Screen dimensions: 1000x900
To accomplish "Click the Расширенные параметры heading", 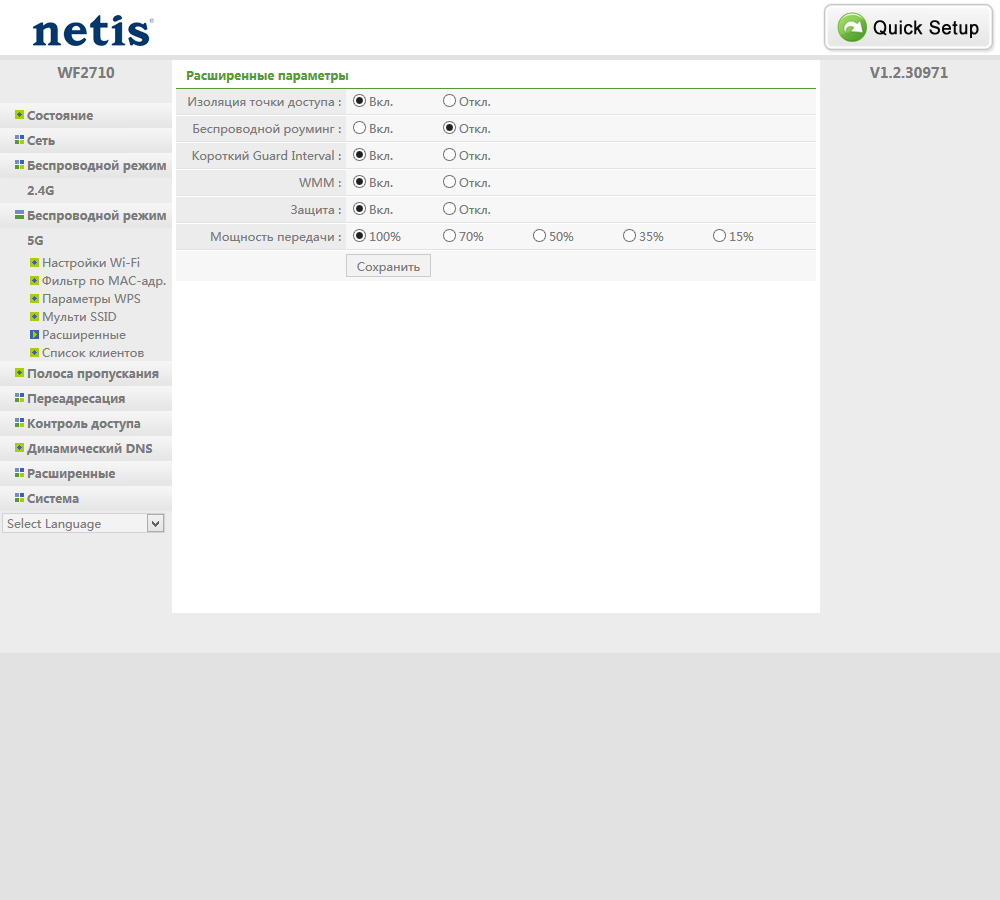I will pyautogui.click(x=267, y=75).
